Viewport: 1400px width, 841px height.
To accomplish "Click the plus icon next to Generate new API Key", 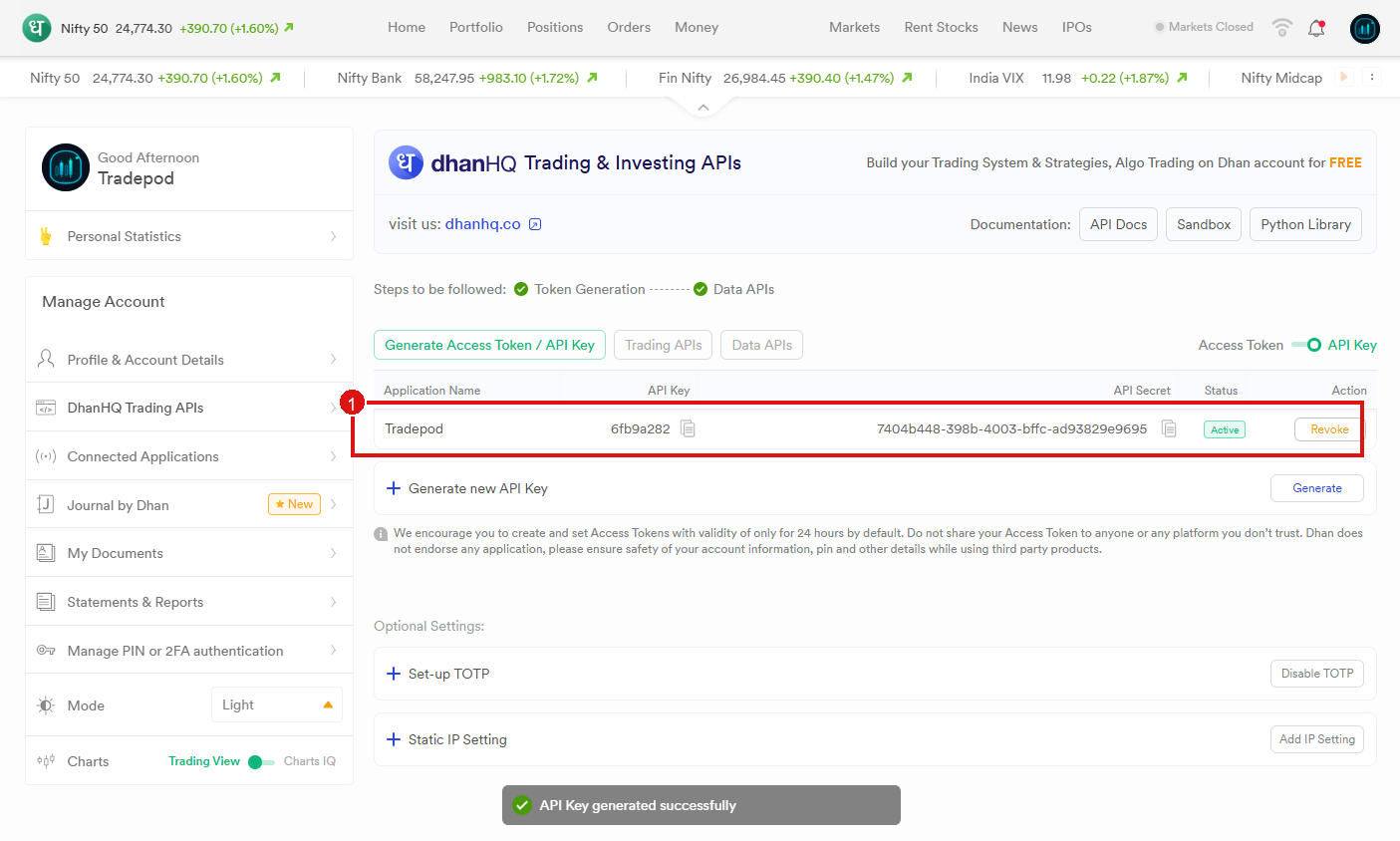I will click(x=394, y=488).
